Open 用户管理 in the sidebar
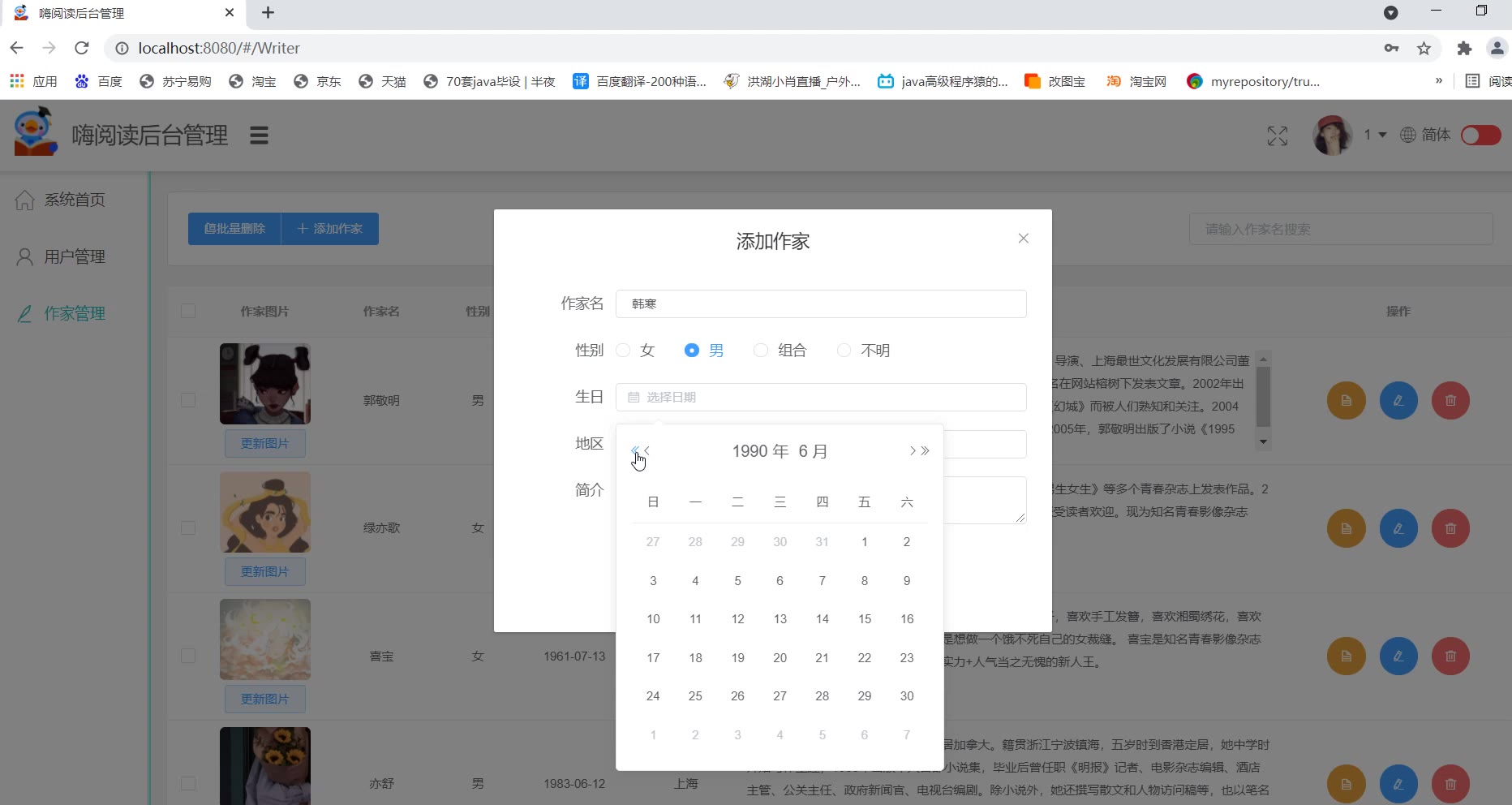 75,257
